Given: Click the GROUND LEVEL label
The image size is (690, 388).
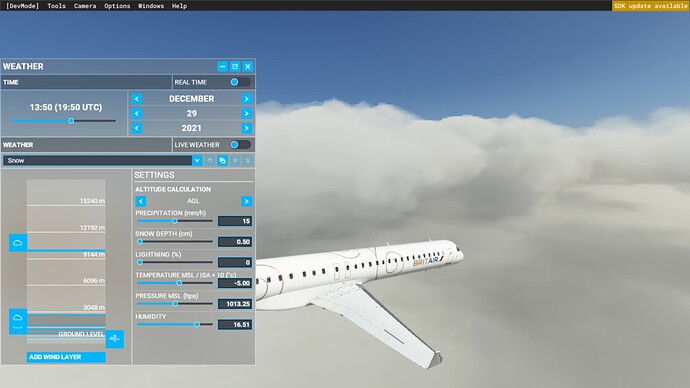Looking at the screenshot, I should point(81,334).
